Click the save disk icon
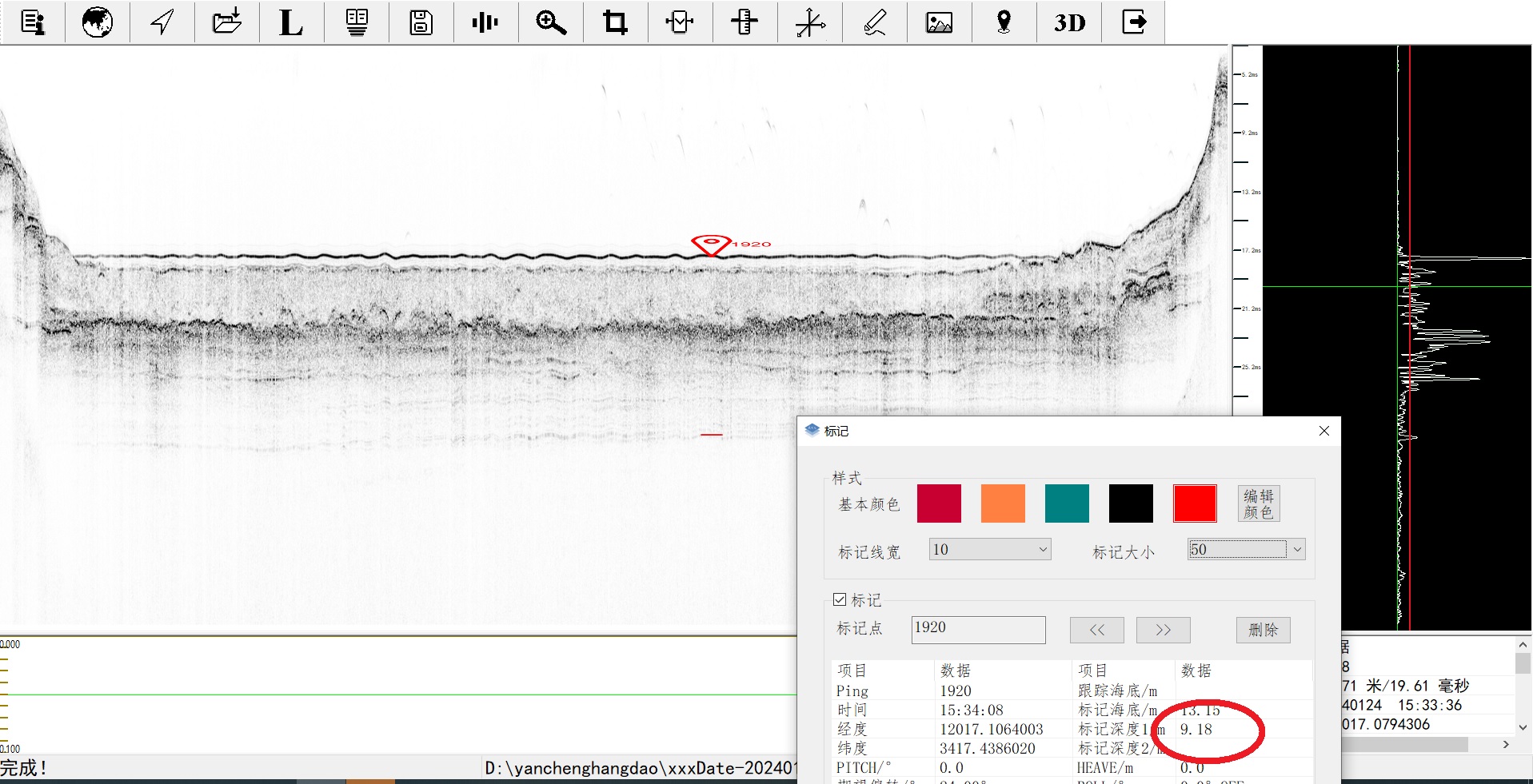The width and height of the screenshot is (1533, 784). coord(421,22)
